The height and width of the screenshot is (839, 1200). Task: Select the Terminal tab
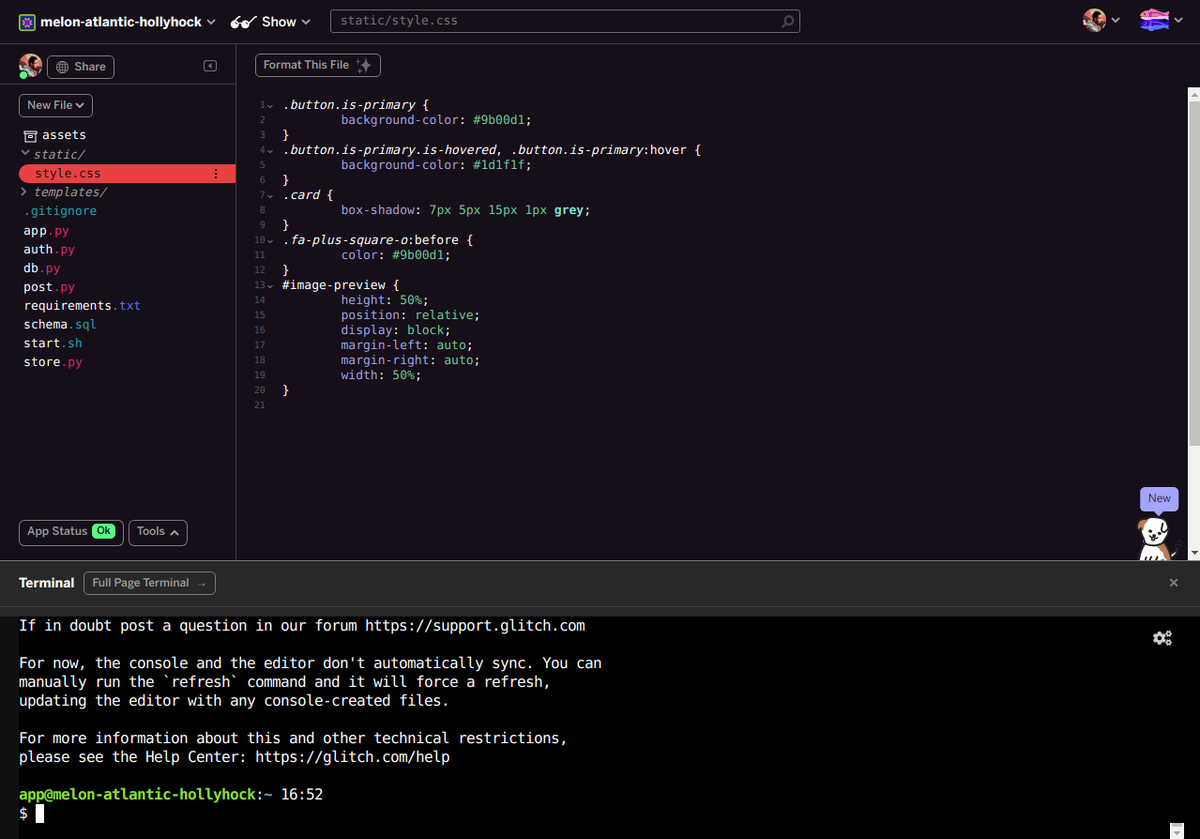[46, 582]
